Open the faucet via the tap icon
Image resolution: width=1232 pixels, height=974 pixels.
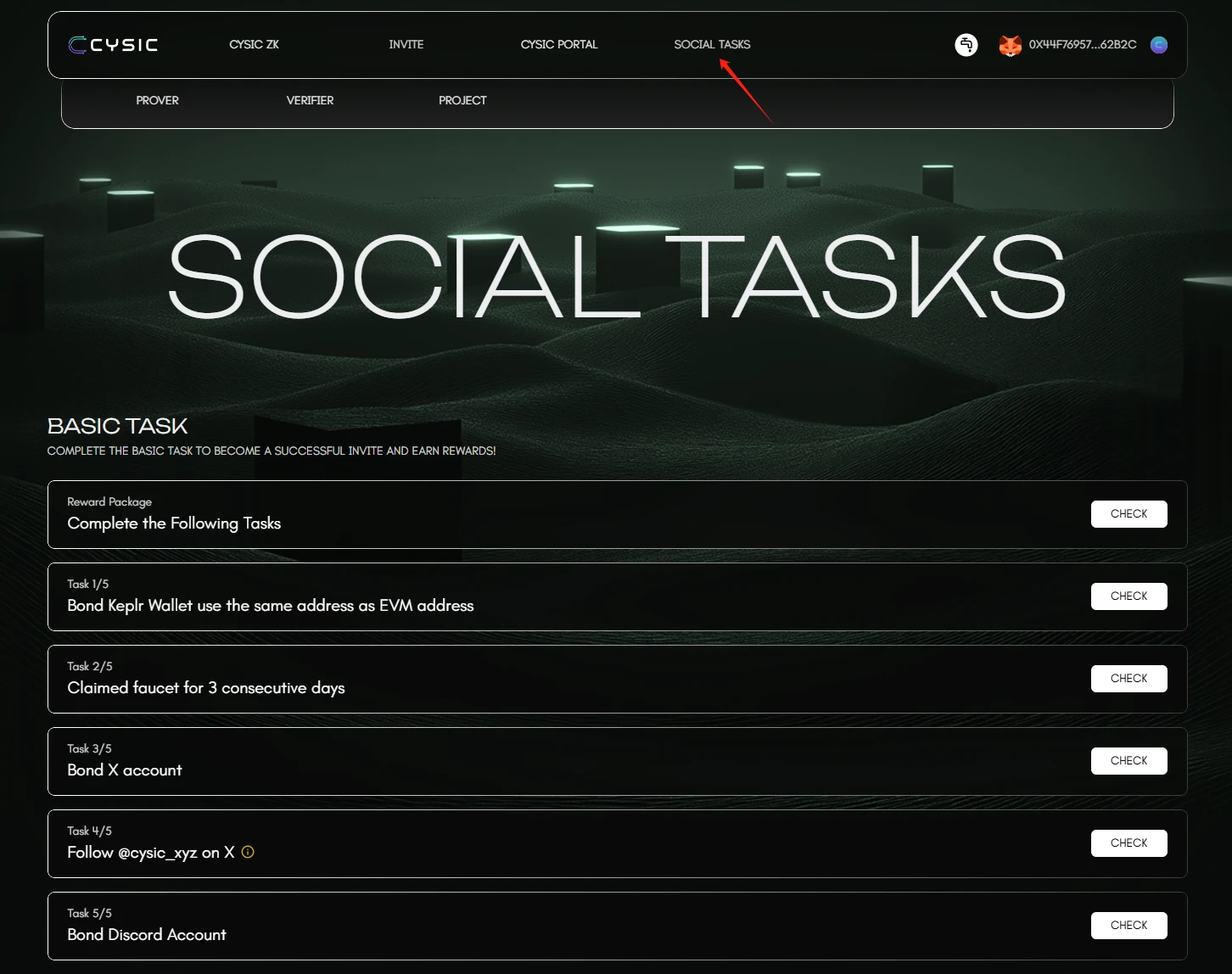click(x=966, y=45)
